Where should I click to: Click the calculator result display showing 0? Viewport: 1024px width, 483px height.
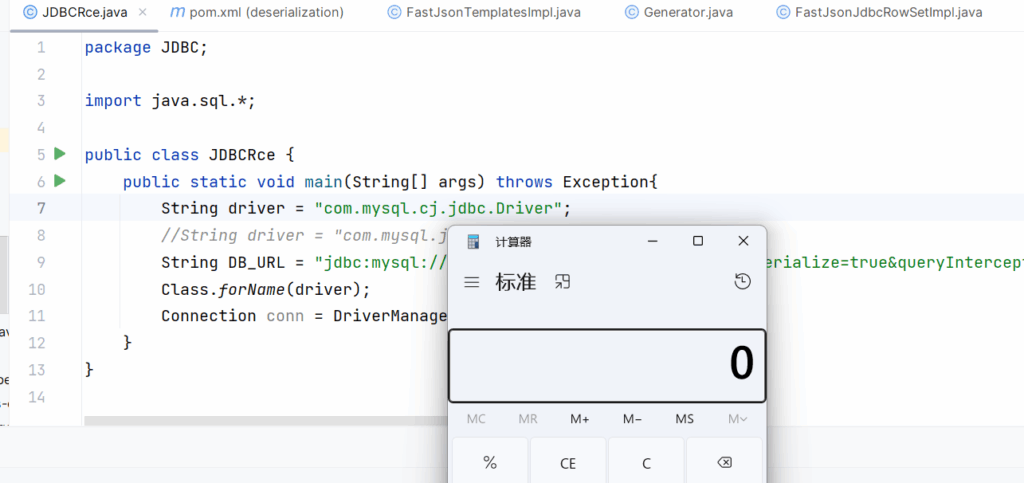tap(607, 364)
